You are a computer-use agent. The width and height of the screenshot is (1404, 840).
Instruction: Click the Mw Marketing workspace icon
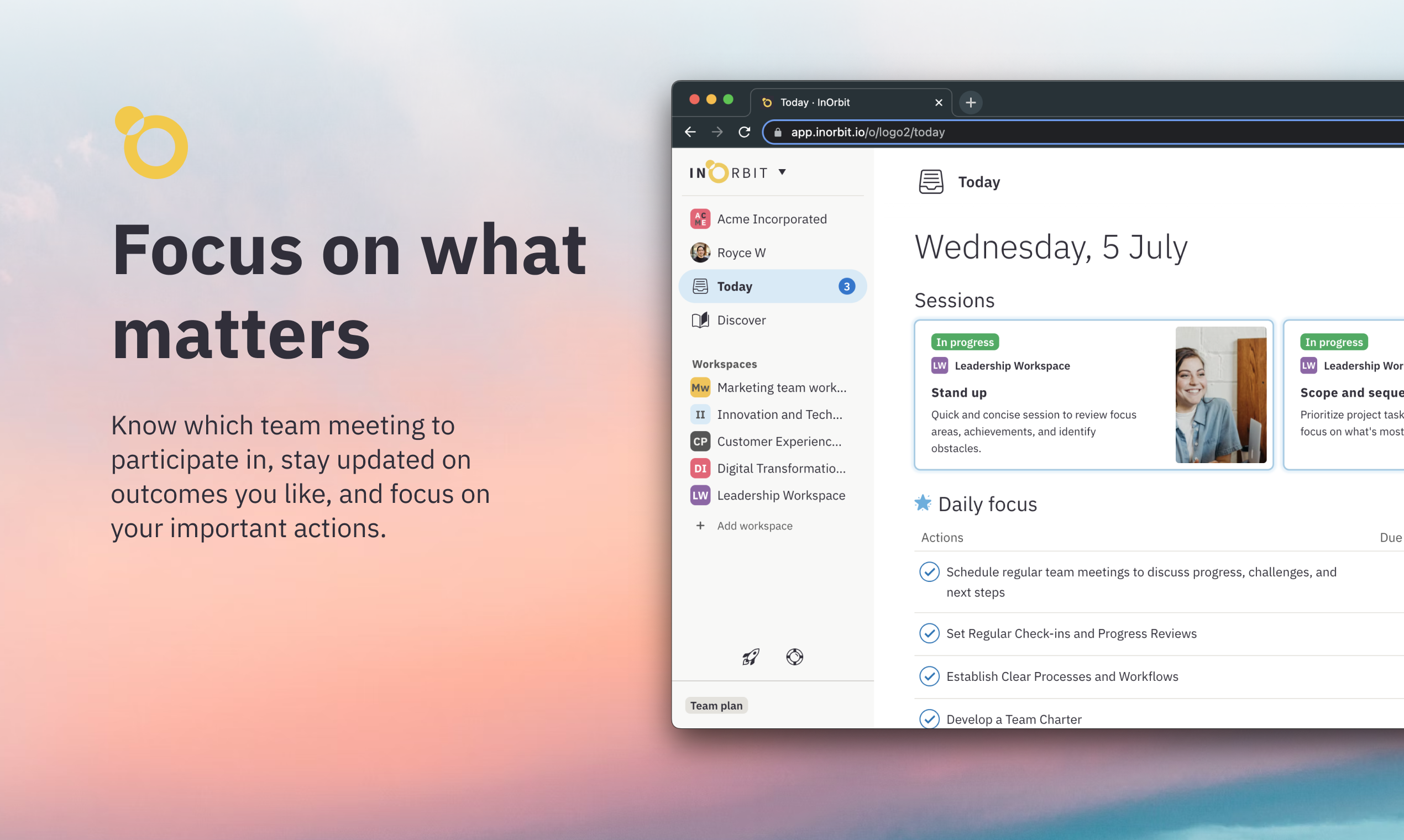[700, 388]
